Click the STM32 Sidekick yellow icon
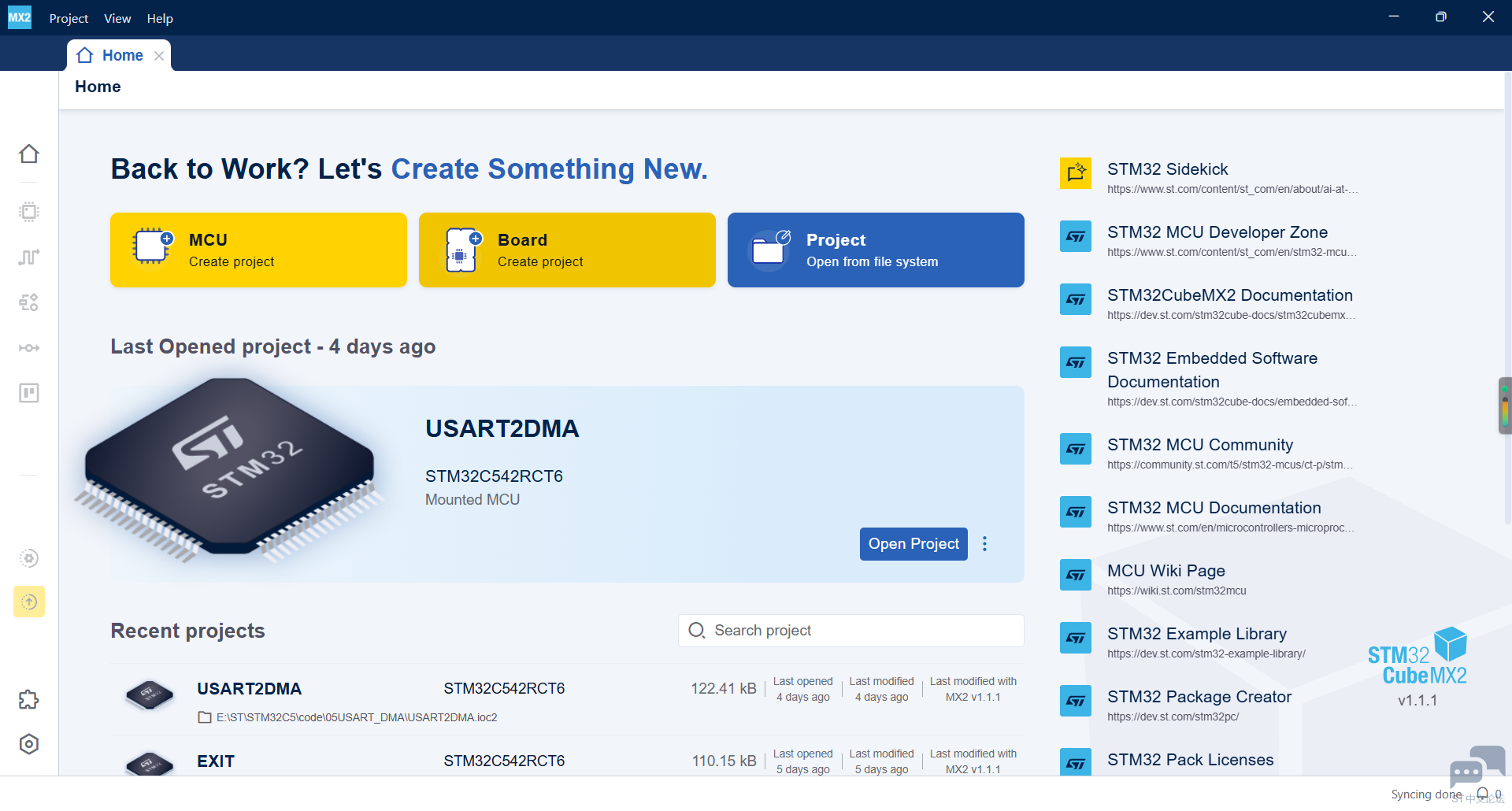1512x811 pixels. pyautogui.click(x=1076, y=173)
